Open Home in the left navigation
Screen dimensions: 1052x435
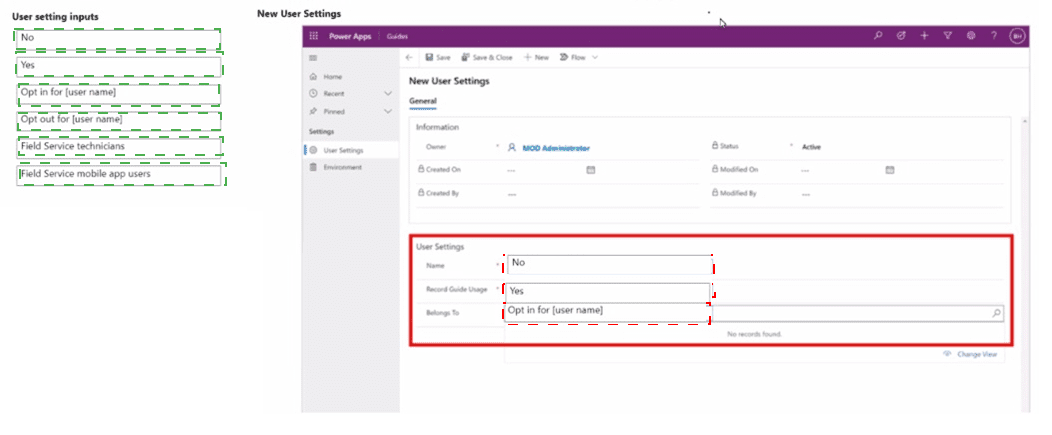(x=326, y=77)
